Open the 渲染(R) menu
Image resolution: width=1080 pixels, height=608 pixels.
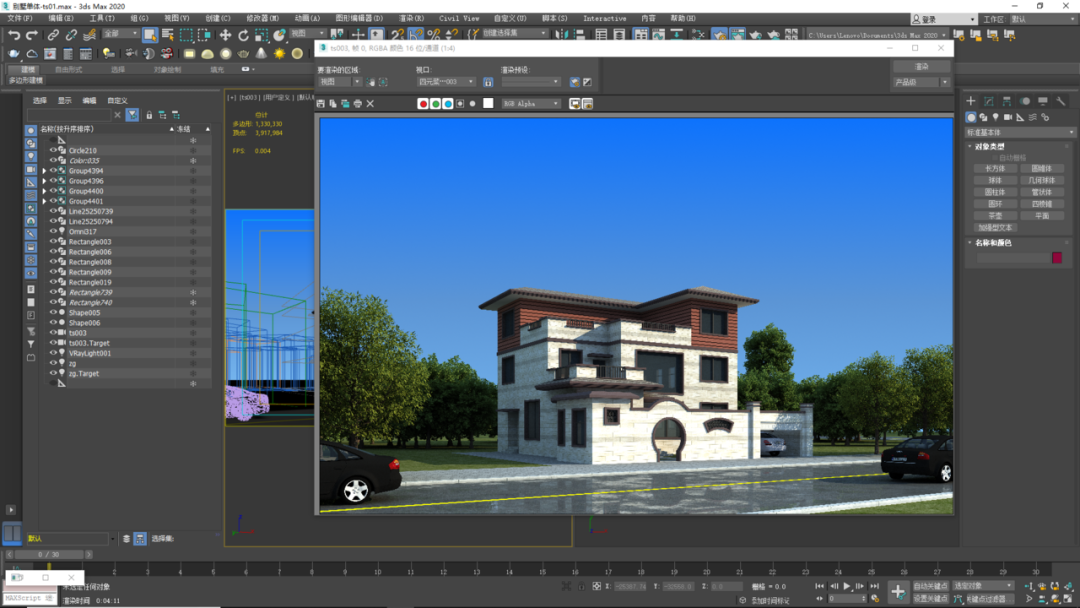(x=411, y=19)
